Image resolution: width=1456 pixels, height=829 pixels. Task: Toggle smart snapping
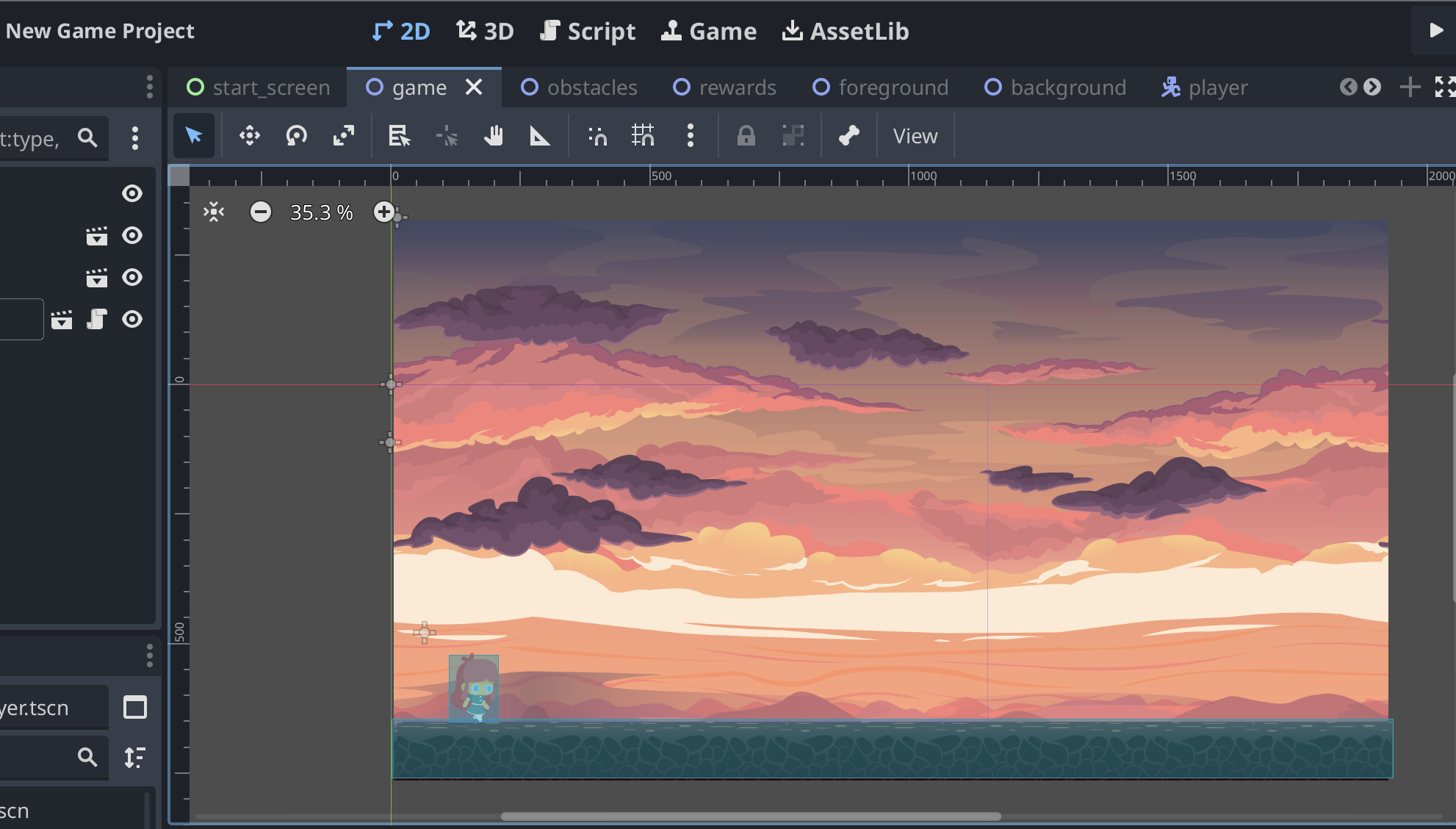597,136
